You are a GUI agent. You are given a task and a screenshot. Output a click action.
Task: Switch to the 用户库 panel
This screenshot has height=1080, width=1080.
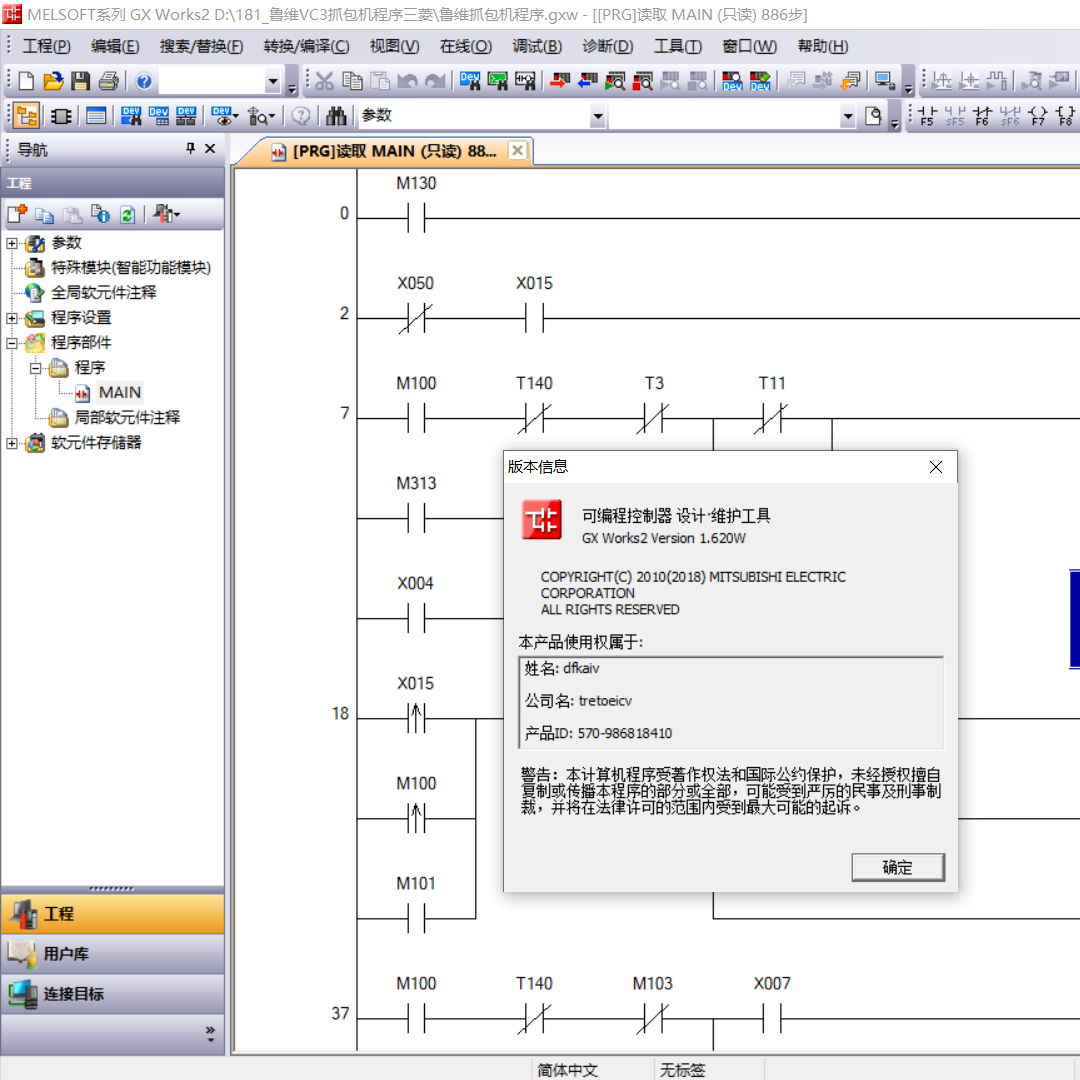pos(112,953)
